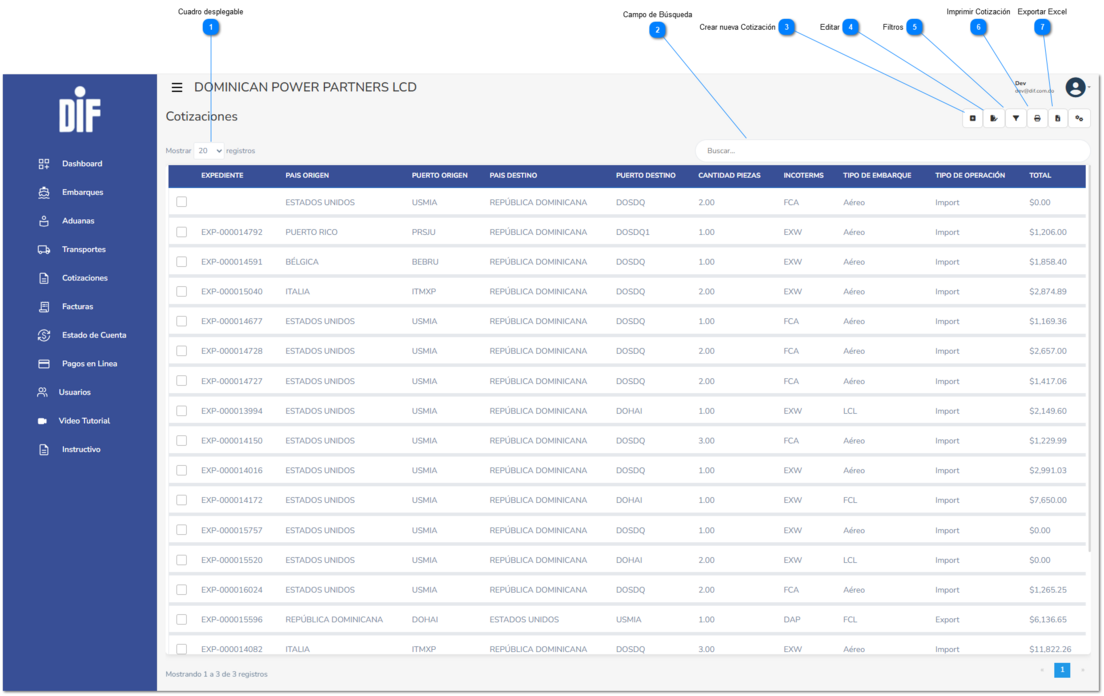1104x696 pixels.
Task: Click page 1 pagination button
Action: click(1062, 670)
